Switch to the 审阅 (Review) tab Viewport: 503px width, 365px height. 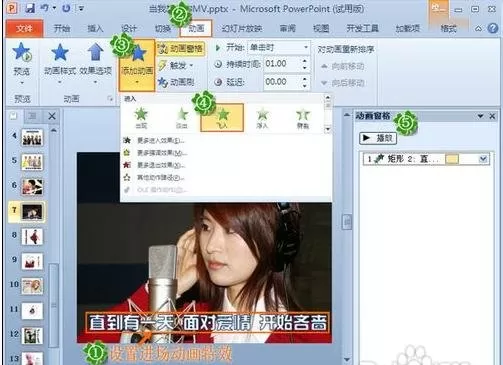point(287,28)
